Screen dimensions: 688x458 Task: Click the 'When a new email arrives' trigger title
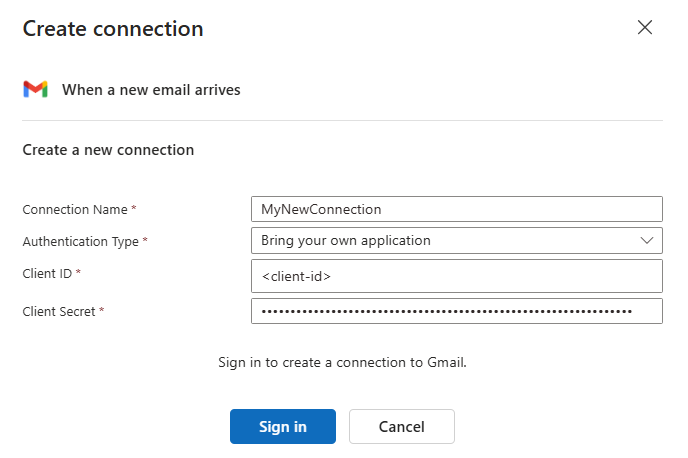(151, 90)
